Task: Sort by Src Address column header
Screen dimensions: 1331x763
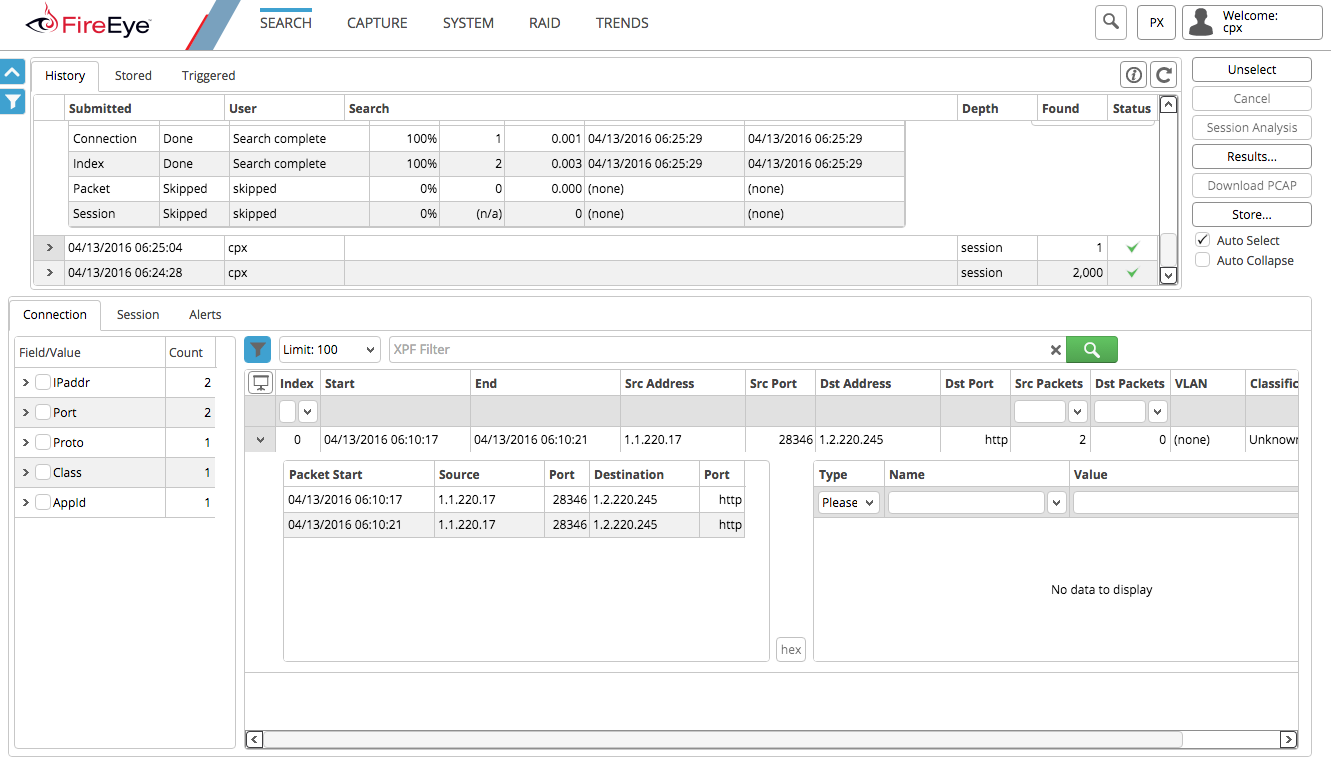Action: tap(683, 383)
